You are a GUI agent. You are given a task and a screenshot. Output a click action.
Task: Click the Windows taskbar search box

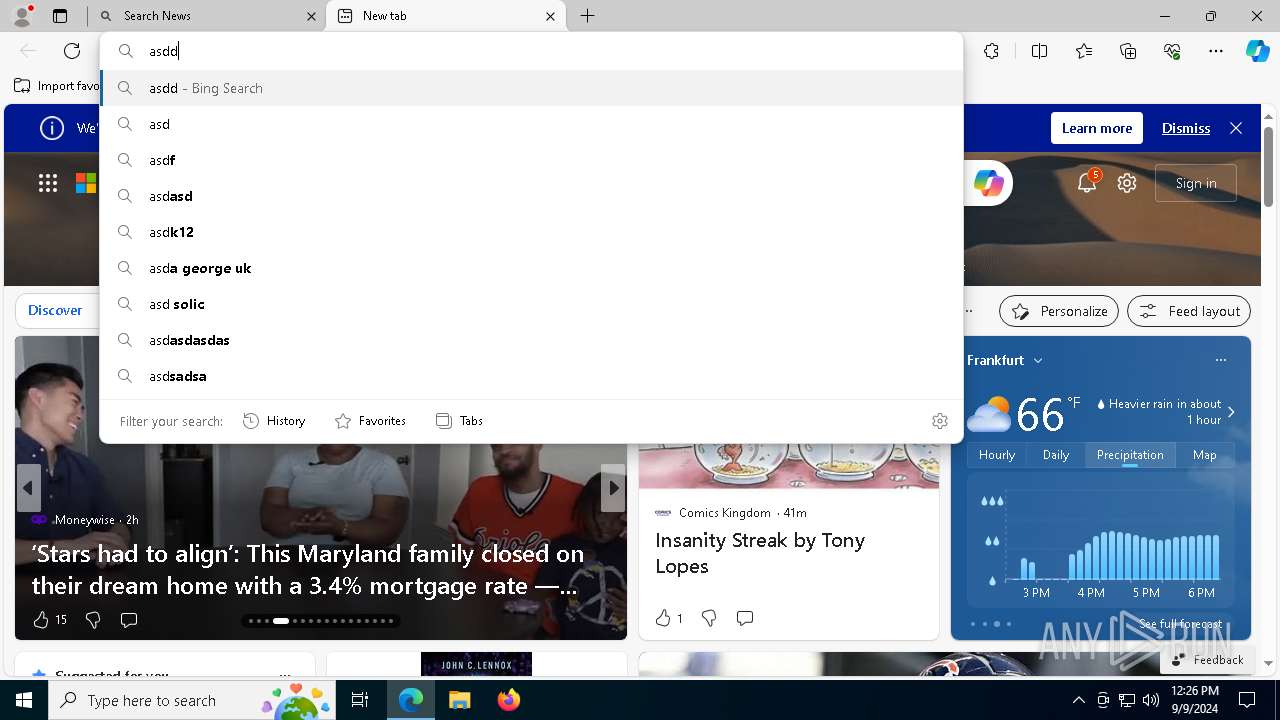190,700
